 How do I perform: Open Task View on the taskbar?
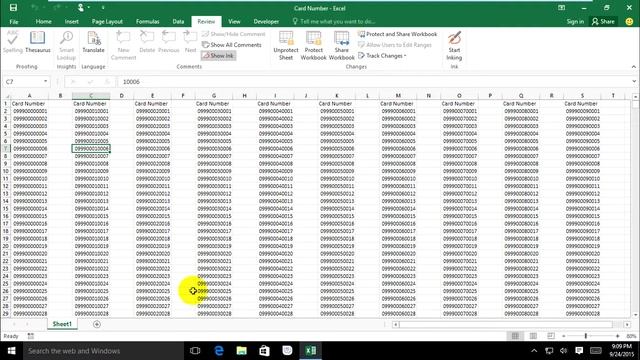pos(195,351)
